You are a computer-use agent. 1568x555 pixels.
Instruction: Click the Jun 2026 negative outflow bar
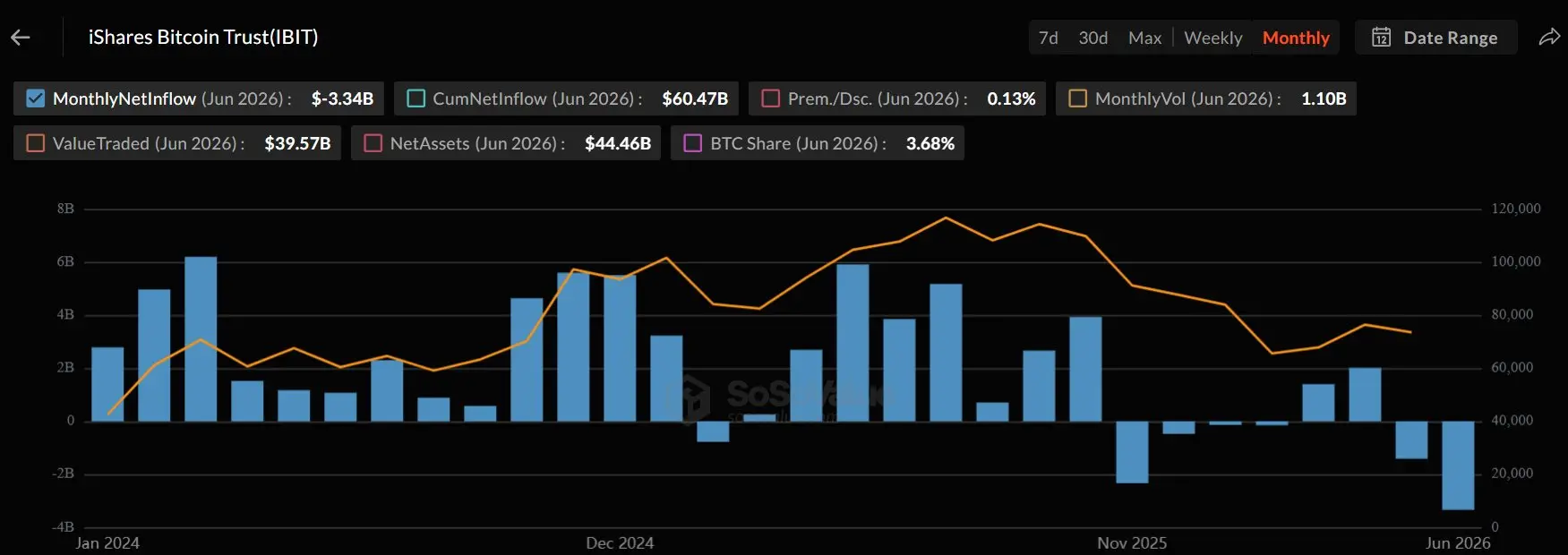click(x=1458, y=465)
